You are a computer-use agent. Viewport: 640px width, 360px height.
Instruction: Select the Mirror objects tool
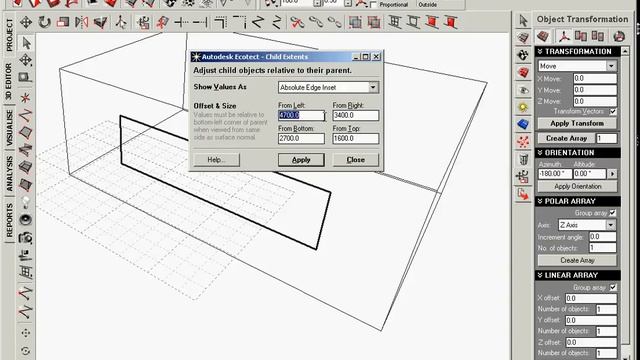tap(81, 22)
